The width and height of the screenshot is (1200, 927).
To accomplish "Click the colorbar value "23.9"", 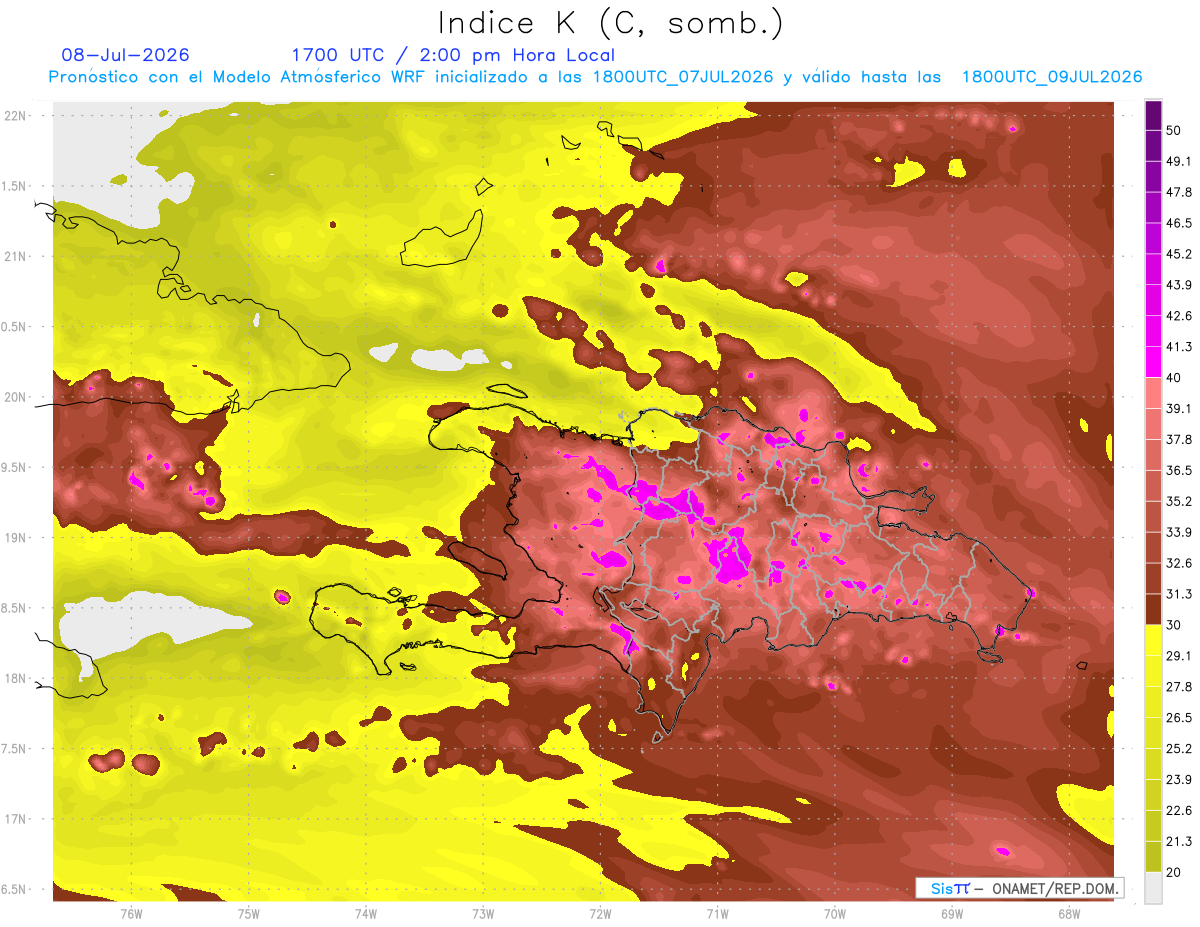I will pyautogui.click(x=1178, y=780).
